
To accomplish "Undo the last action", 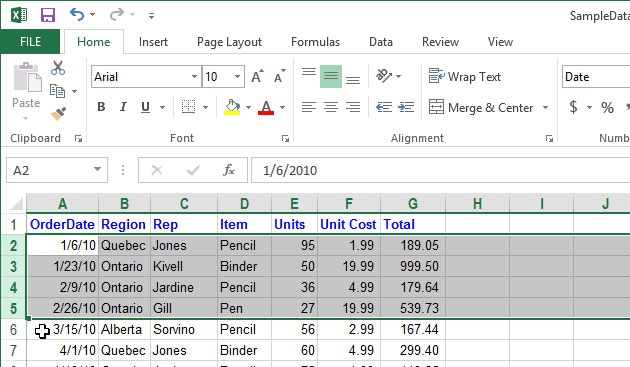I will point(77,15).
